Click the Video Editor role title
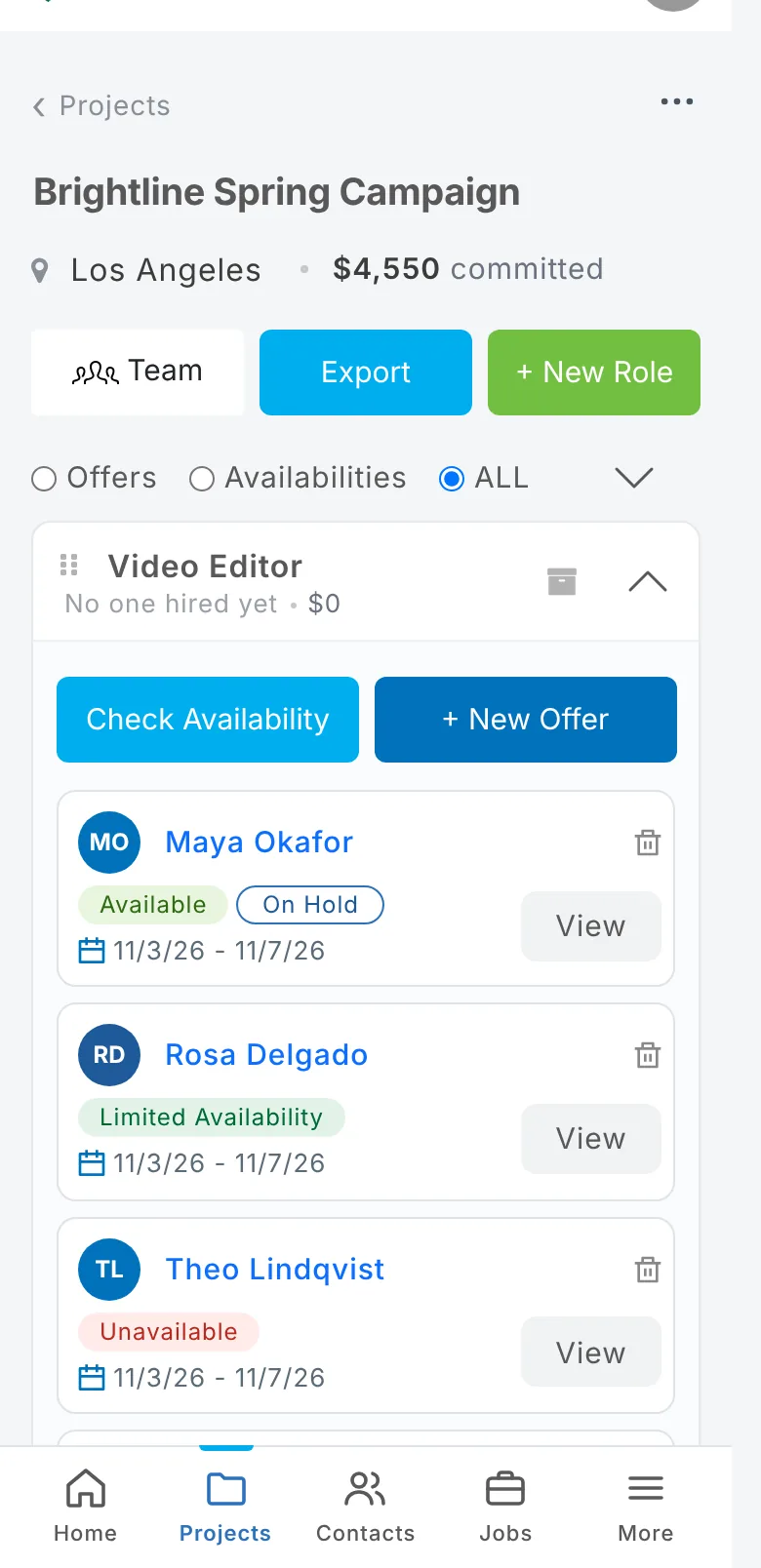Screen dimensions: 761x1568 [x=205, y=567]
